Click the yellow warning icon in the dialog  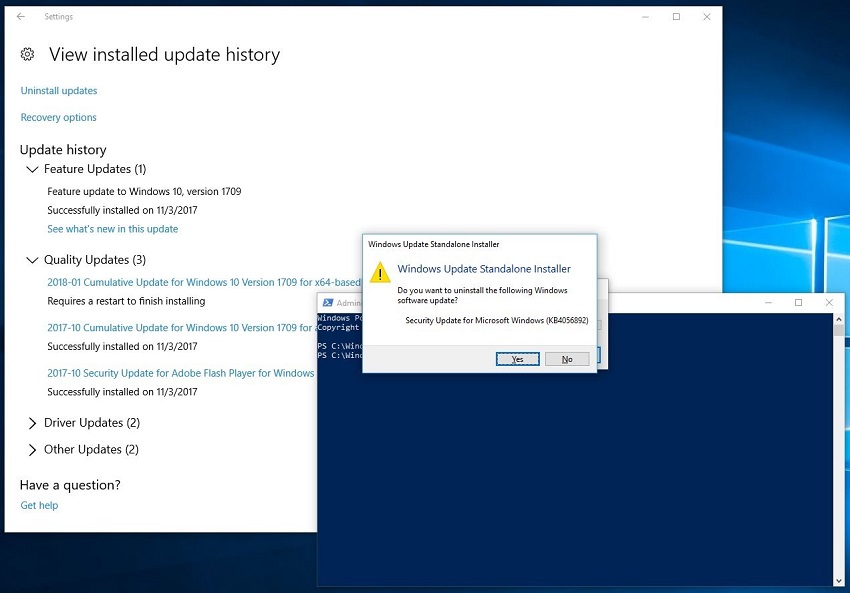pyautogui.click(x=380, y=274)
